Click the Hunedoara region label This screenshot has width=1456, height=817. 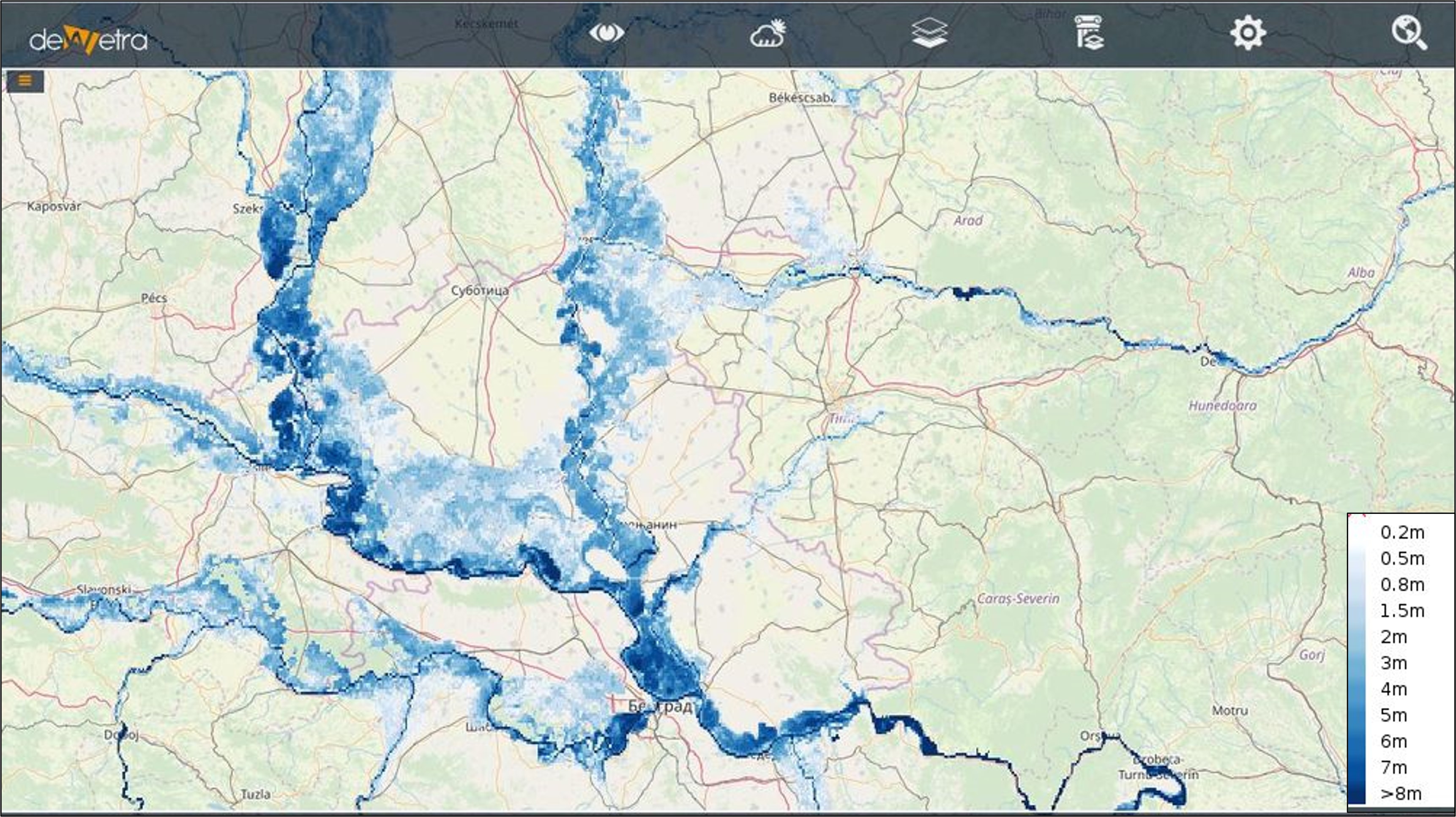pos(1223,405)
